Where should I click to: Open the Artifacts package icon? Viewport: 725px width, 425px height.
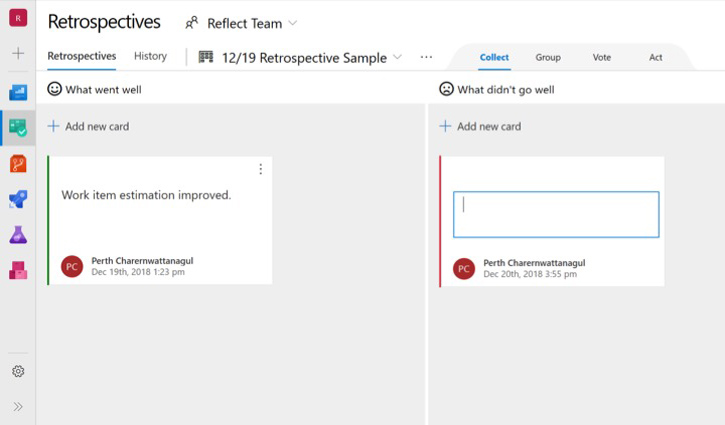[x=18, y=271]
